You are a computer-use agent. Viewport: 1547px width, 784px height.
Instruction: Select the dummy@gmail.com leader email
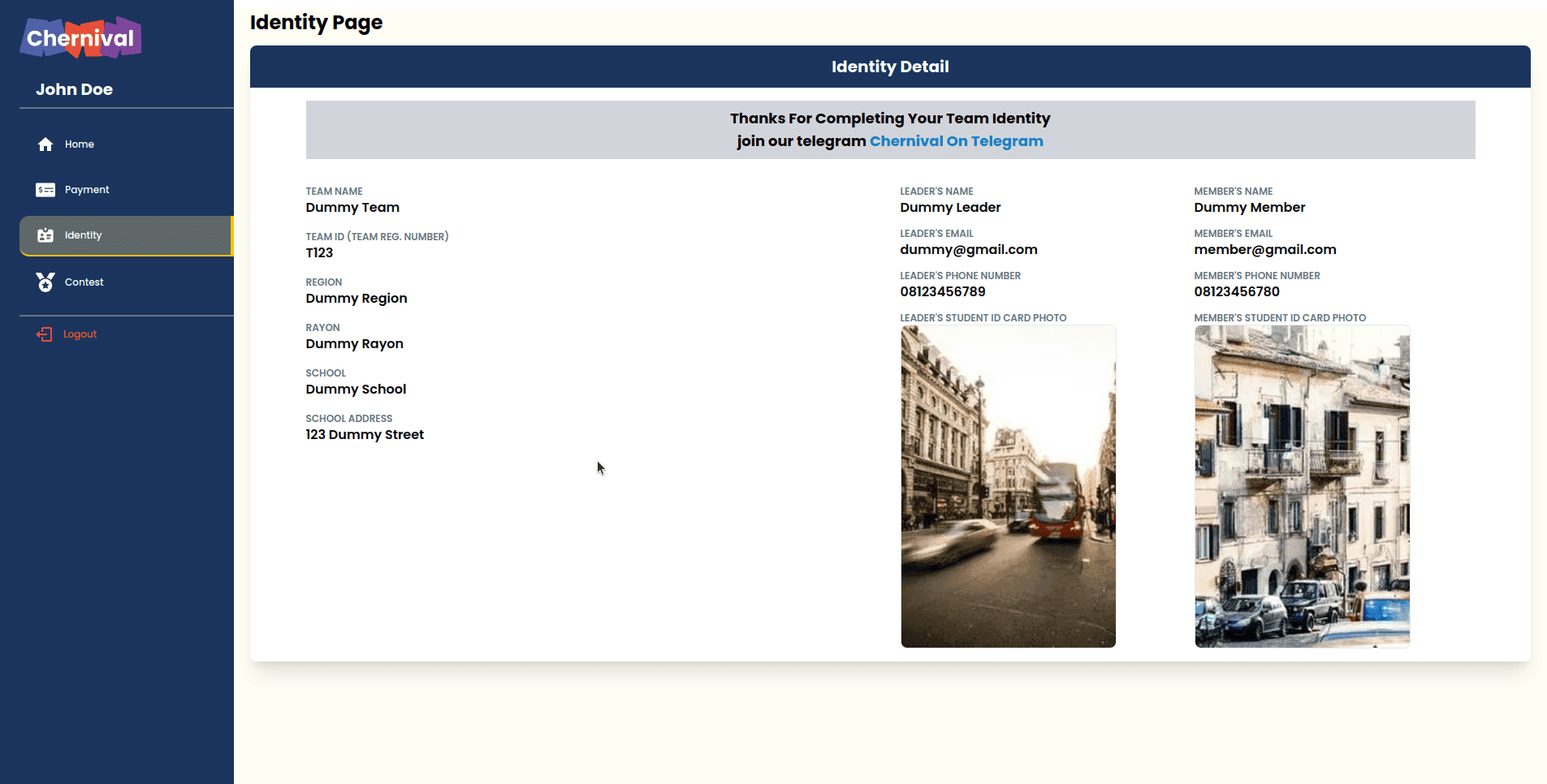969,250
